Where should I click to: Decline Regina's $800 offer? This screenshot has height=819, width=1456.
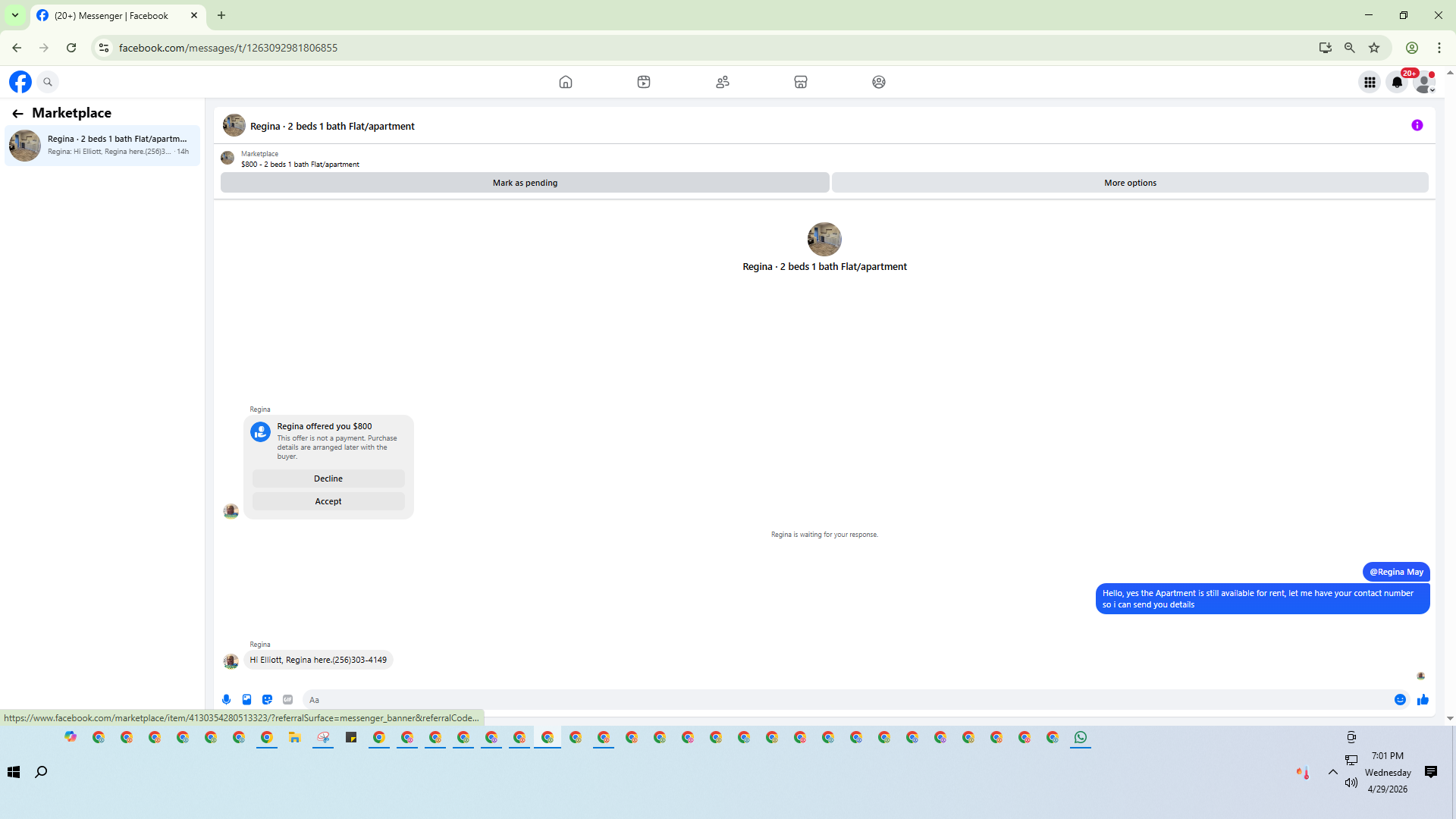pyautogui.click(x=328, y=479)
